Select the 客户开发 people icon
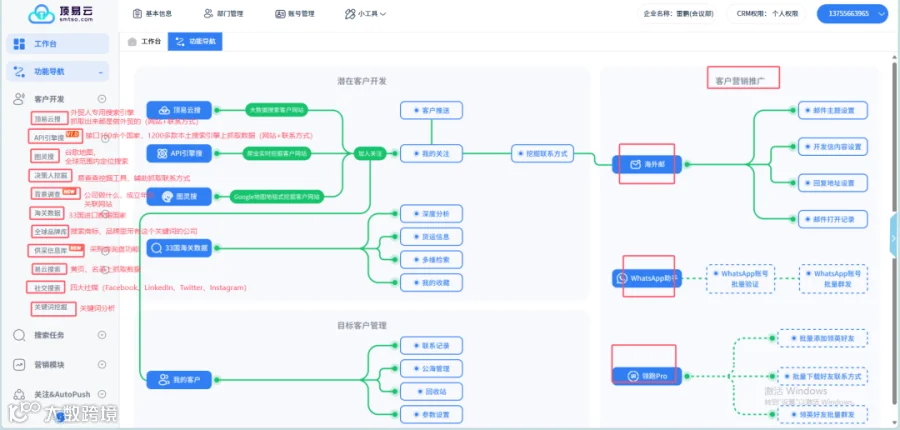This screenshot has height=430, width=900. [x=20, y=99]
